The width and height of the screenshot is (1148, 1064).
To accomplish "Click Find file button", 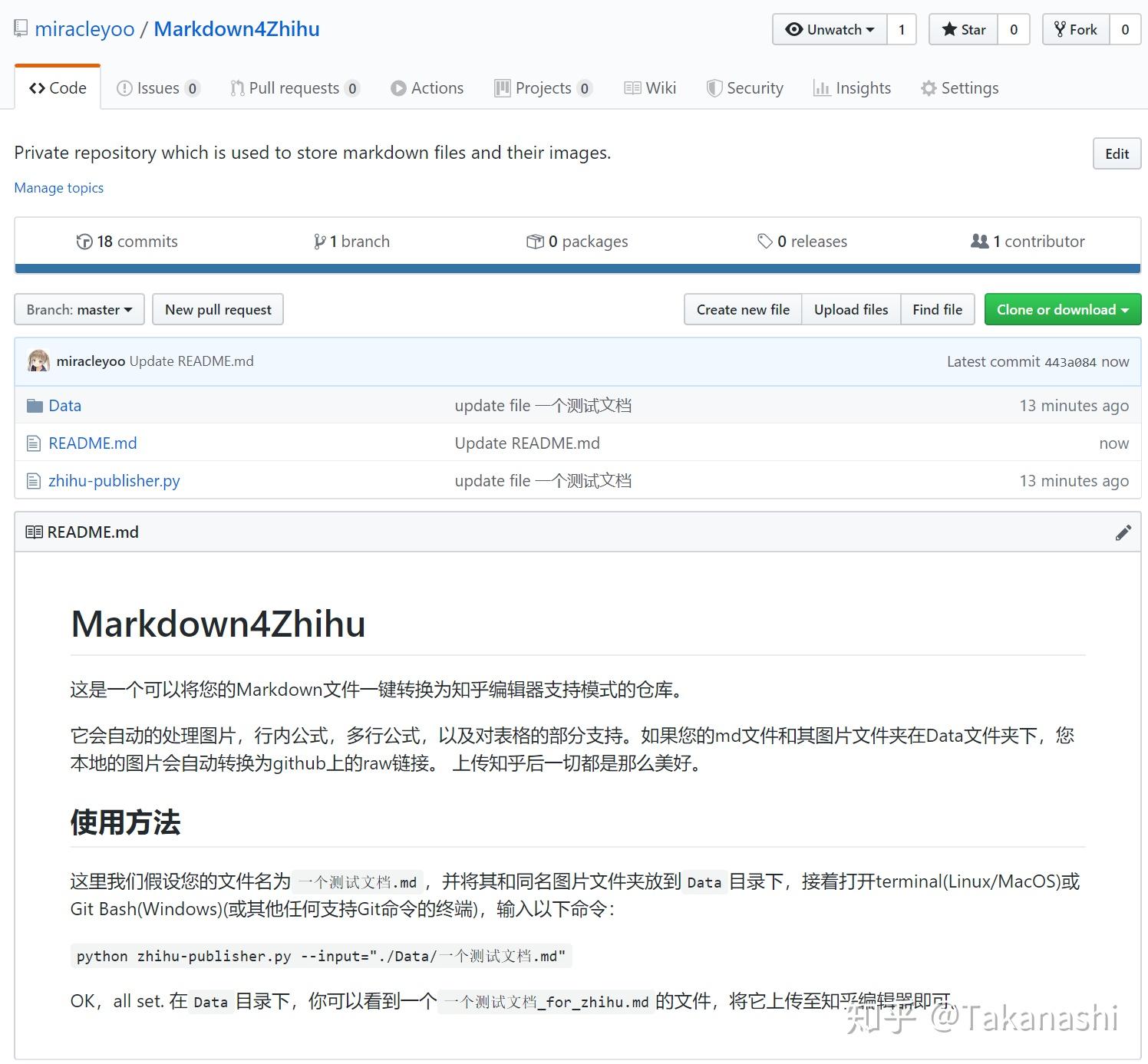I will (937, 309).
